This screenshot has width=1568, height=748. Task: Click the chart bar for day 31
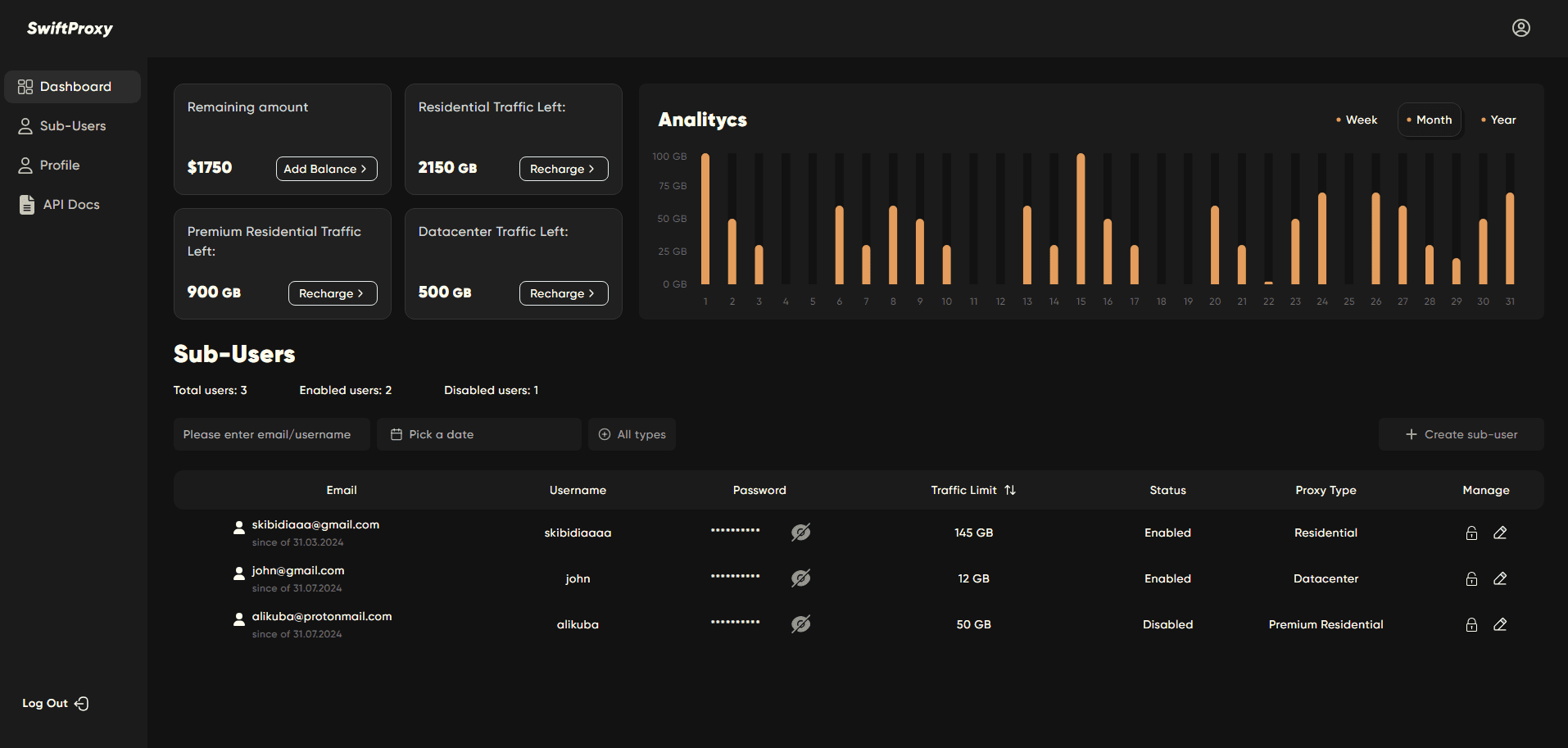pos(1510,238)
